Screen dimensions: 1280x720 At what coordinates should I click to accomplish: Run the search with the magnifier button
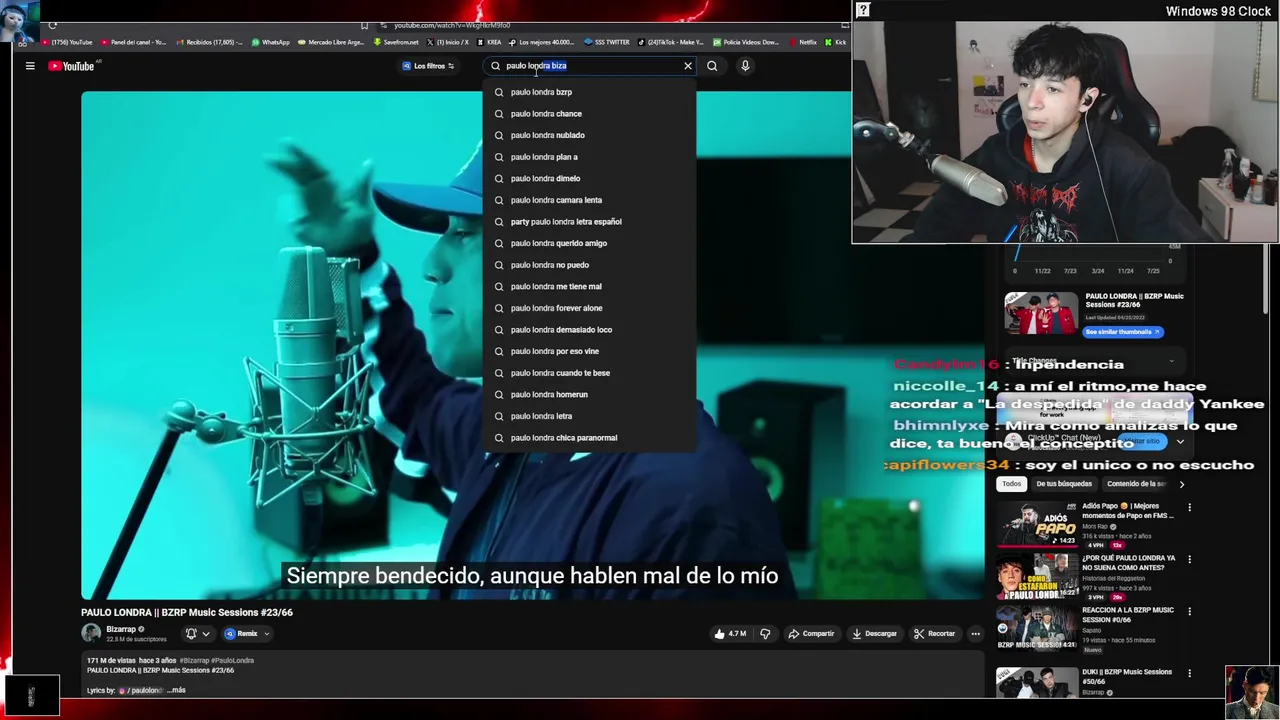click(712, 66)
